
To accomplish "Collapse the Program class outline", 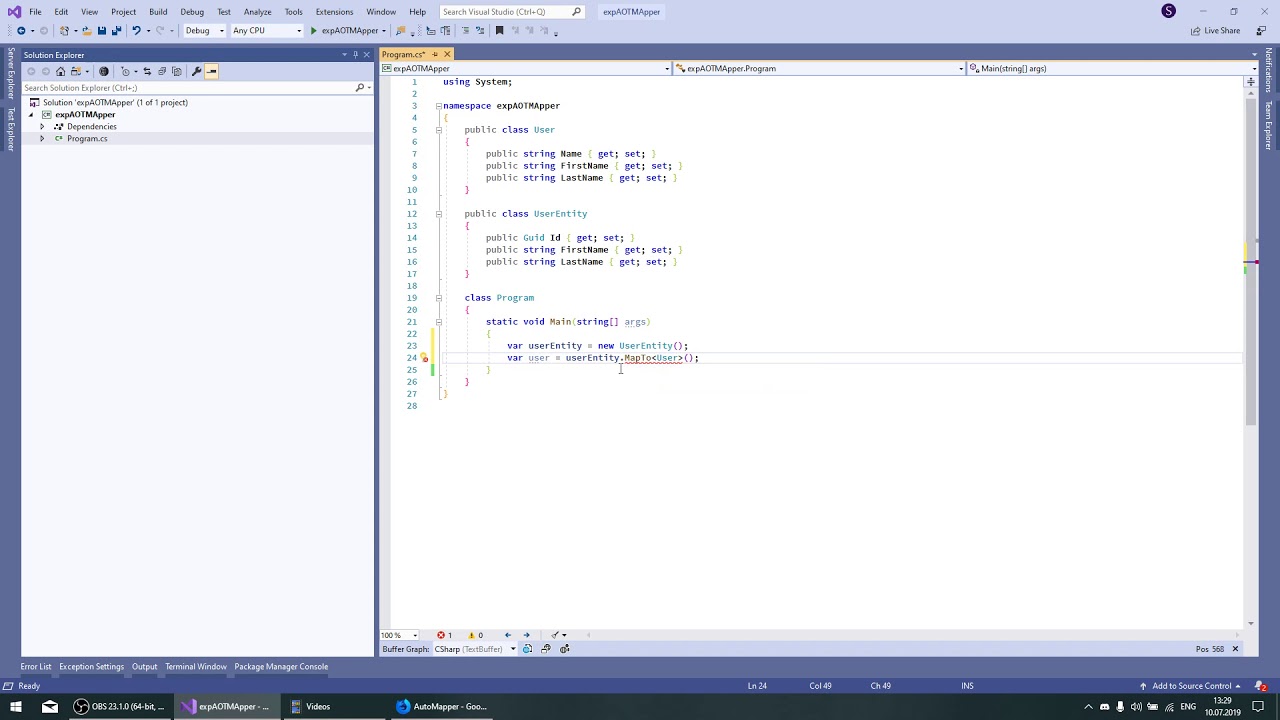I will tap(438, 298).
